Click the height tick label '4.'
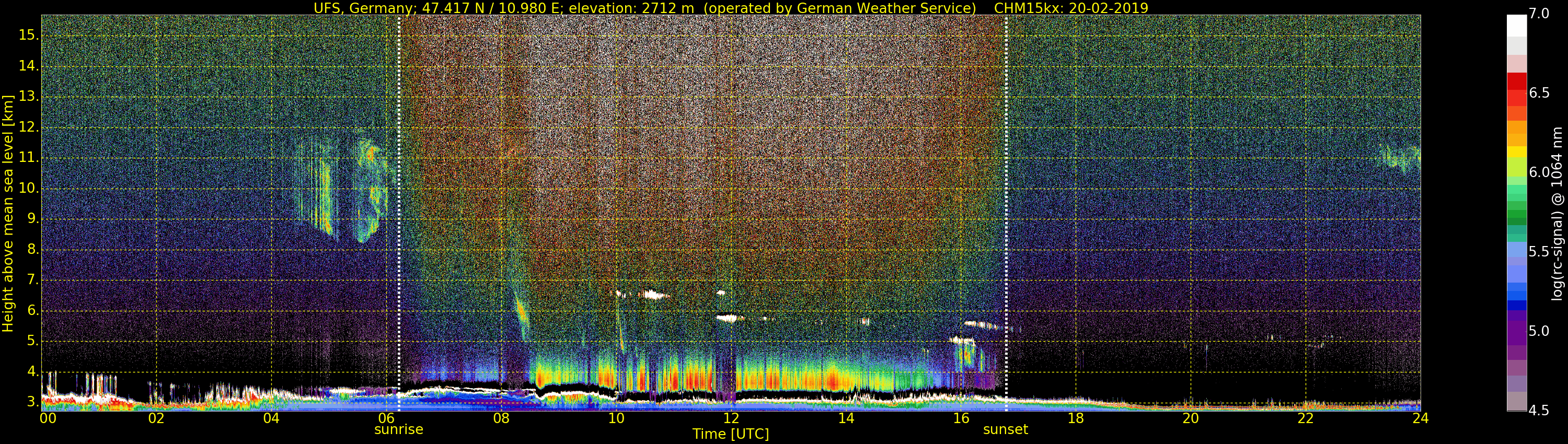 [x=33, y=371]
